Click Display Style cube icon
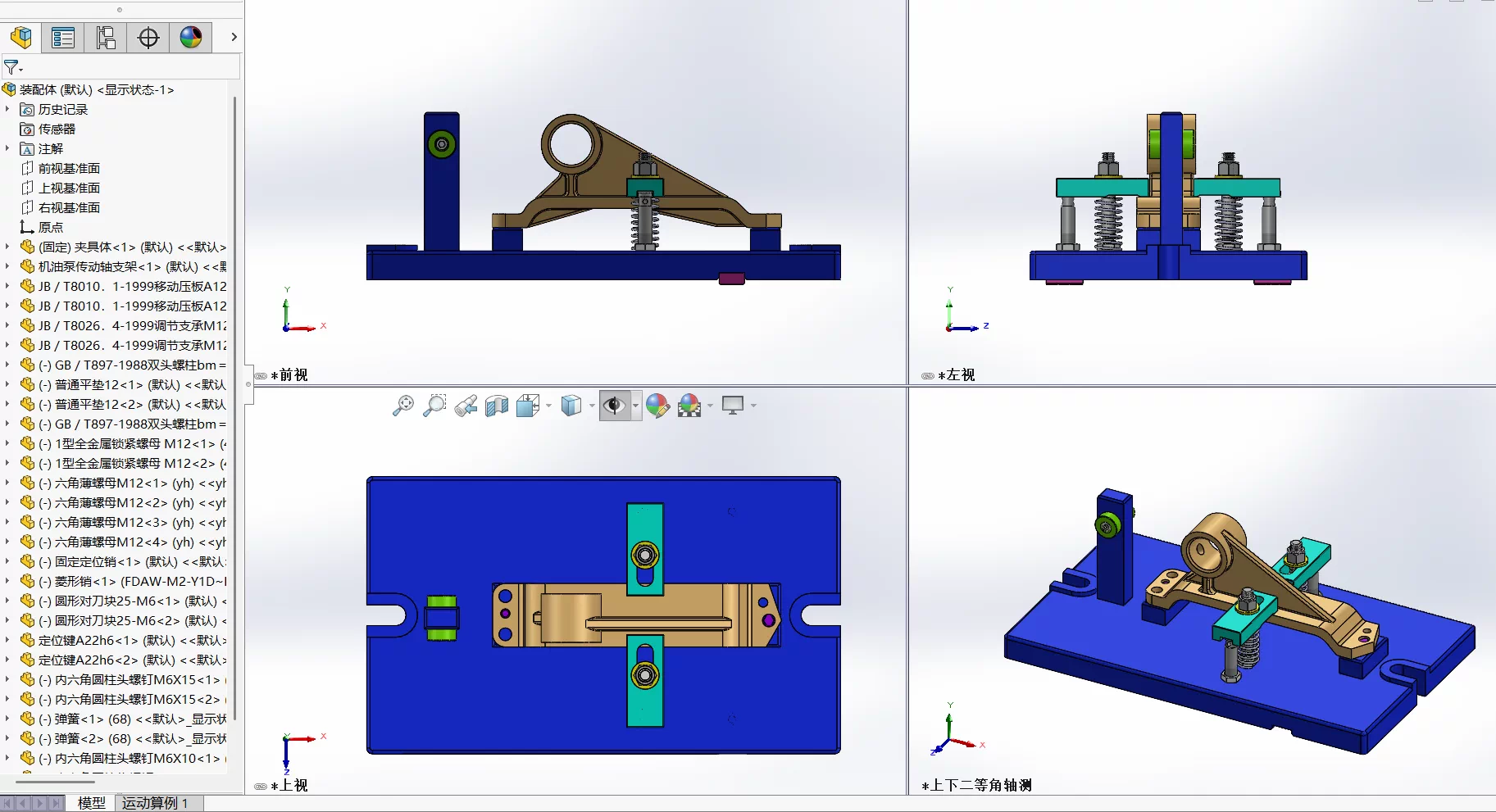The height and width of the screenshot is (812, 1496). (571, 406)
